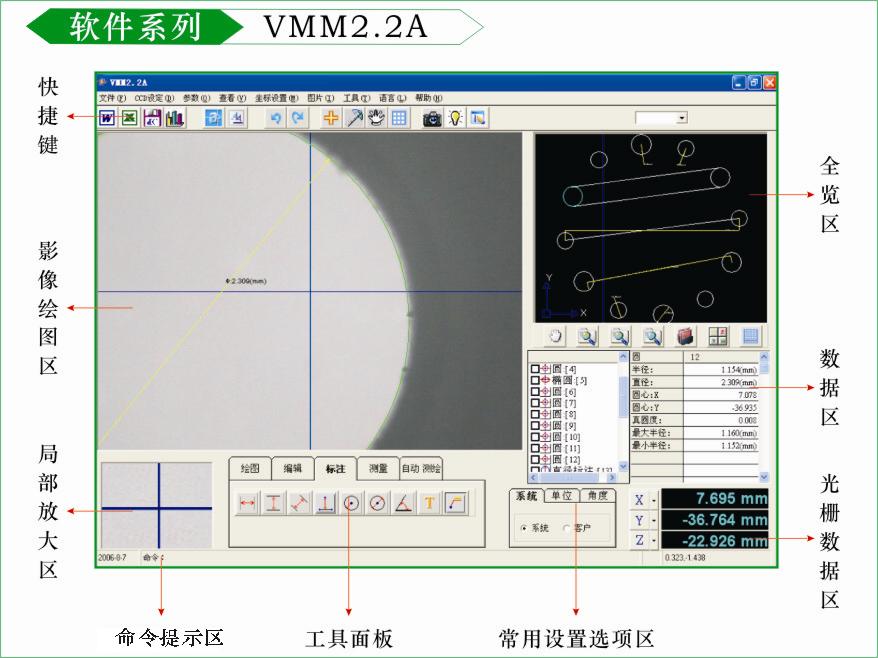Click the camera capture icon
Screen dimensions: 878x658
click(432, 118)
